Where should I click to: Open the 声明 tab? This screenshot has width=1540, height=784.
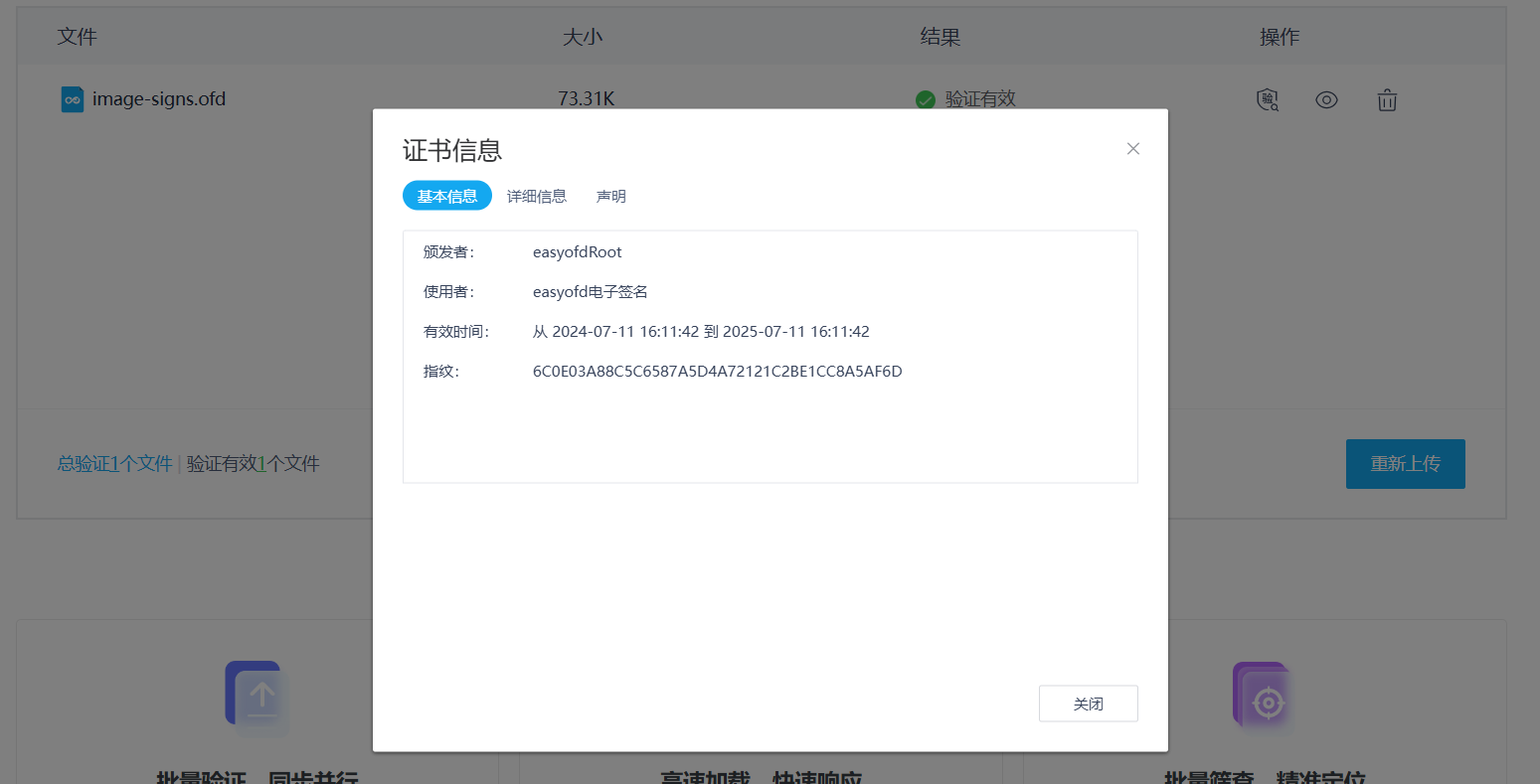pyautogui.click(x=611, y=196)
